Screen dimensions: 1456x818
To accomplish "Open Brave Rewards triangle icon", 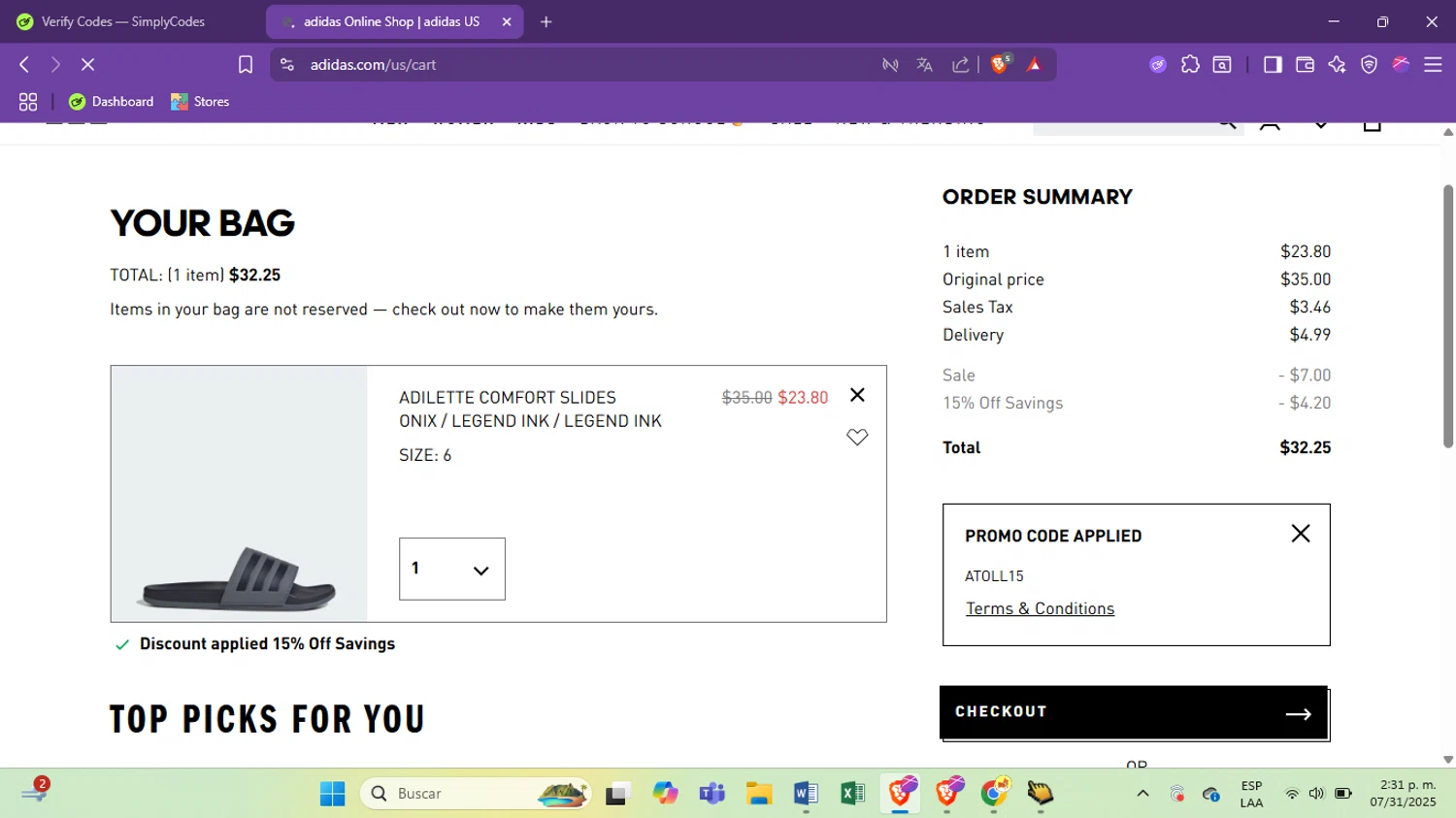I will click(1034, 65).
